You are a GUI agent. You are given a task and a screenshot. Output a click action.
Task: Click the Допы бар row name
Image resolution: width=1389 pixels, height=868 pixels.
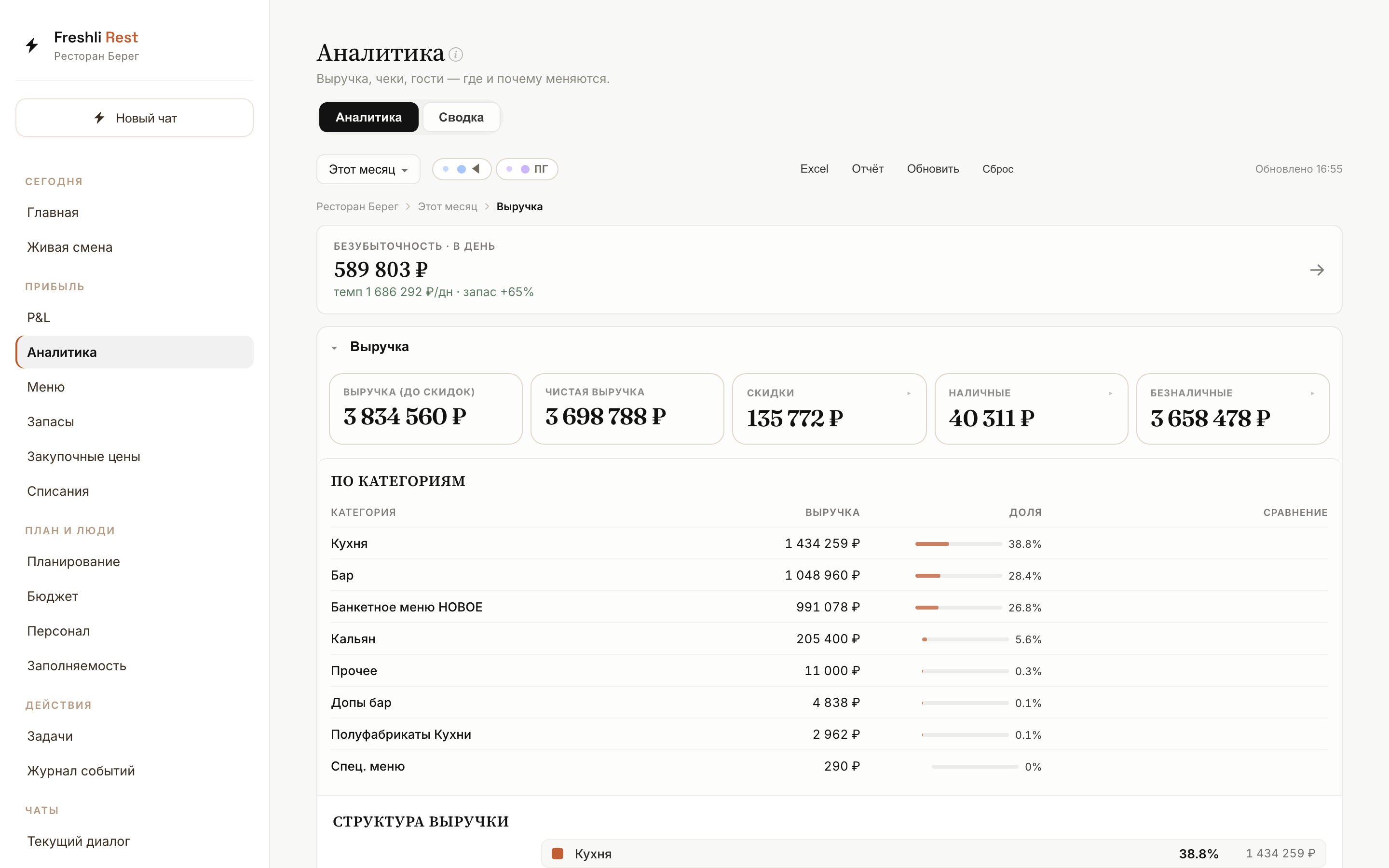point(361,703)
